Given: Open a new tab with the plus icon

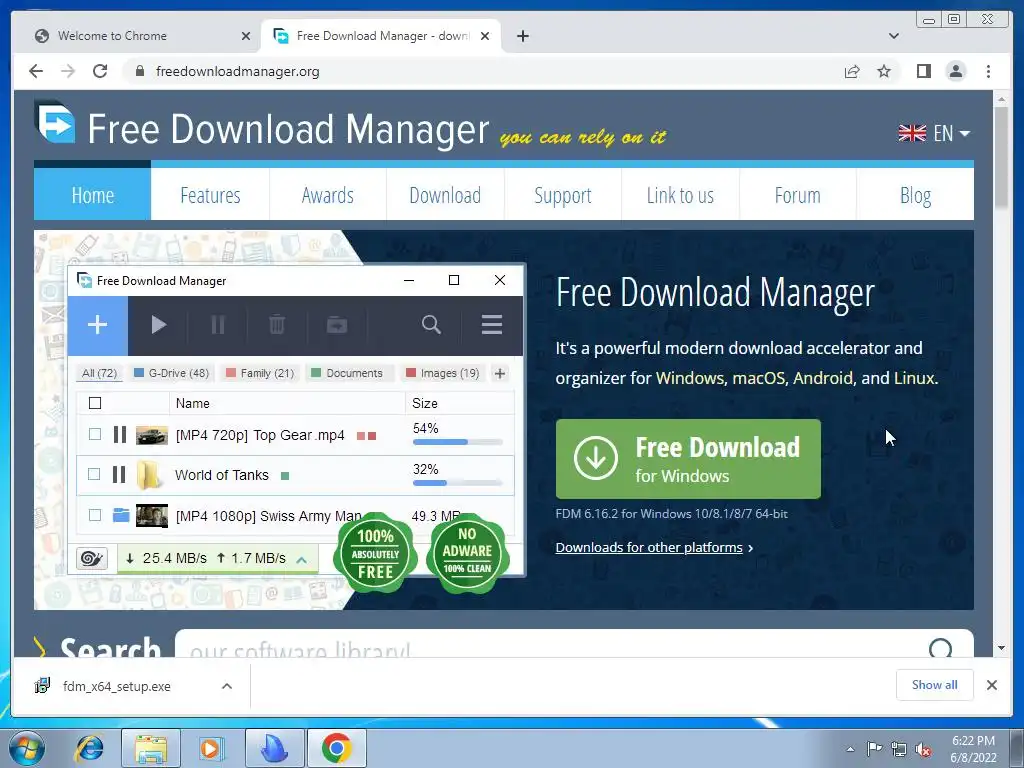Looking at the screenshot, I should point(522,36).
